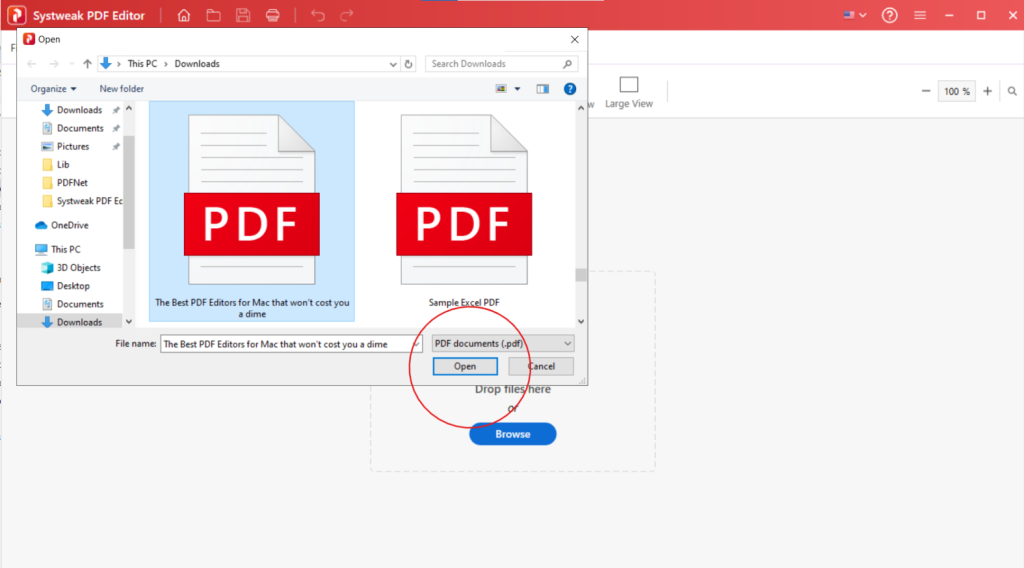Open folder icon in Systweak title bar
Image resolution: width=1024 pixels, height=568 pixels.
coord(214,15)
